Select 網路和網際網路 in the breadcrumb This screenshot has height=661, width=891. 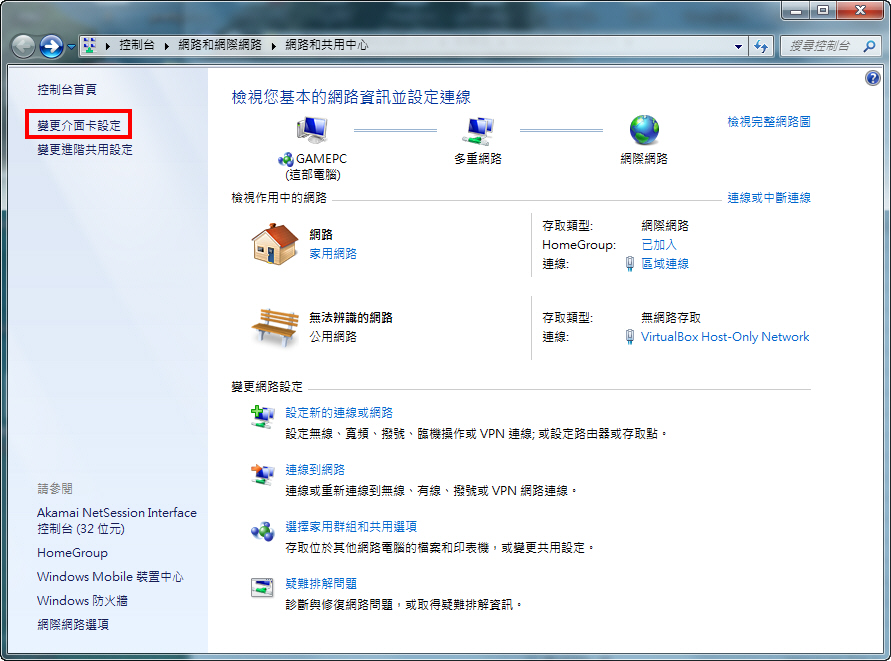219,46
